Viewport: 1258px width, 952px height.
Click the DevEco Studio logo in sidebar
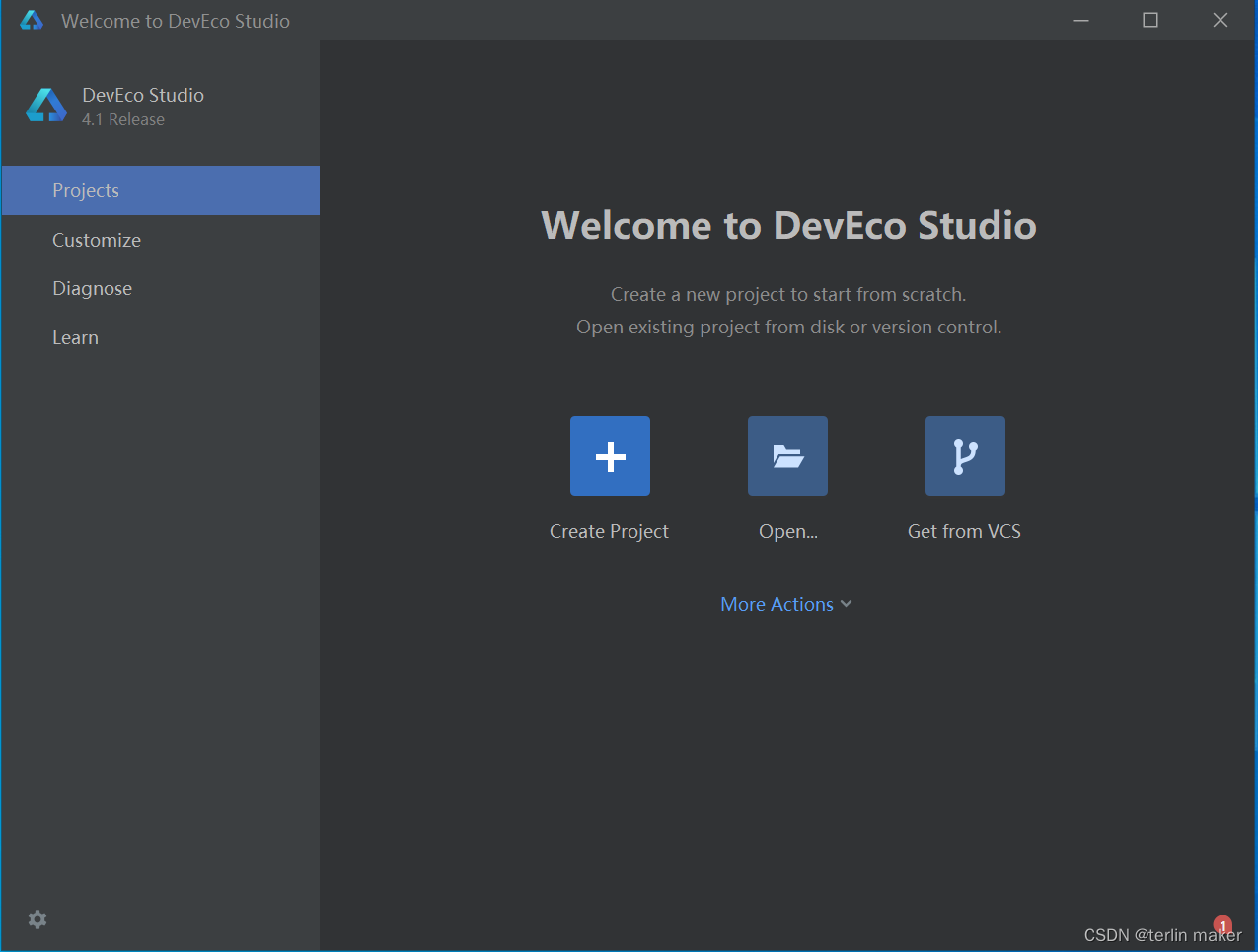(x=46, y=106)
